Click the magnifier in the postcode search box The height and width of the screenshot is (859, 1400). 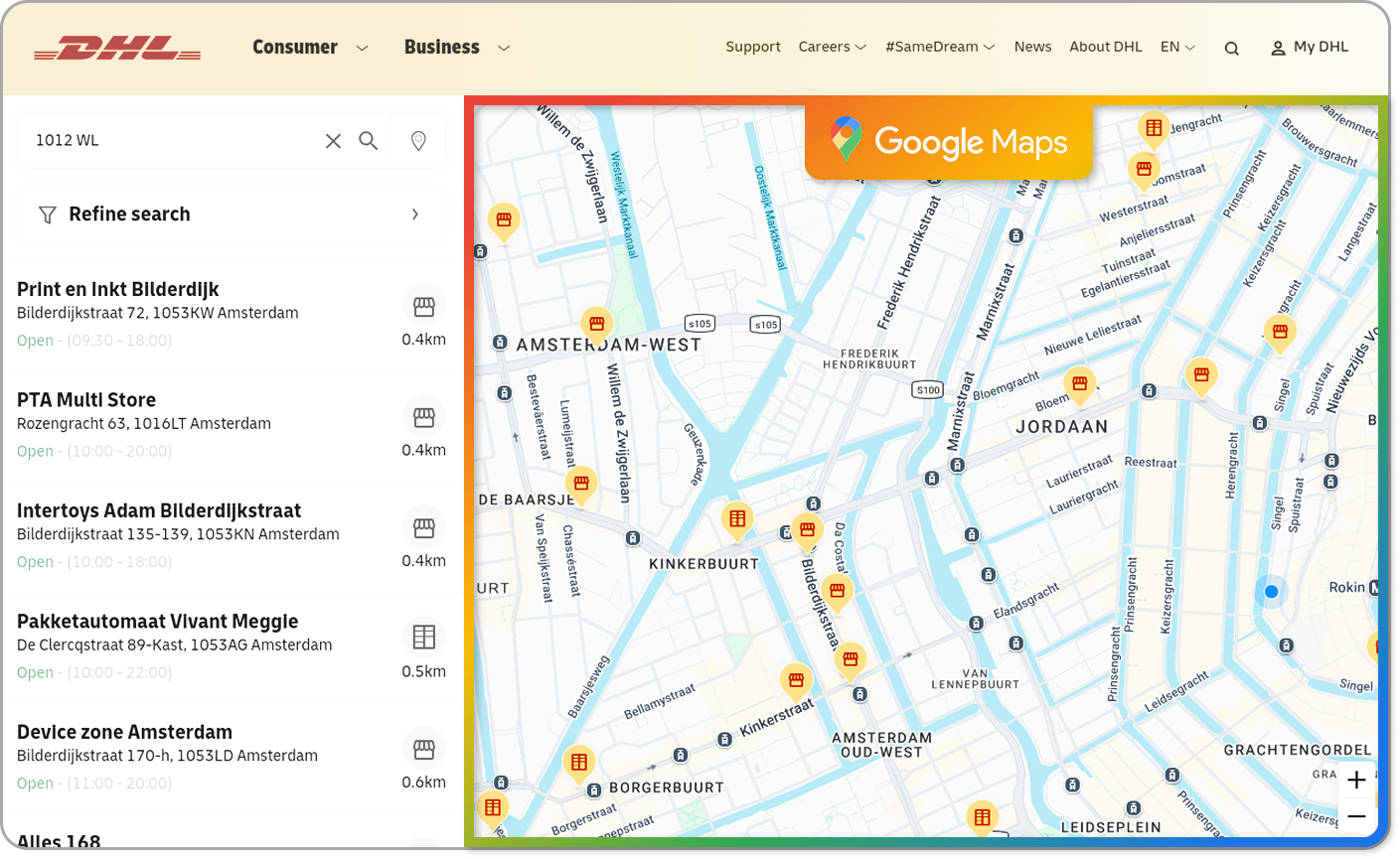369,141
